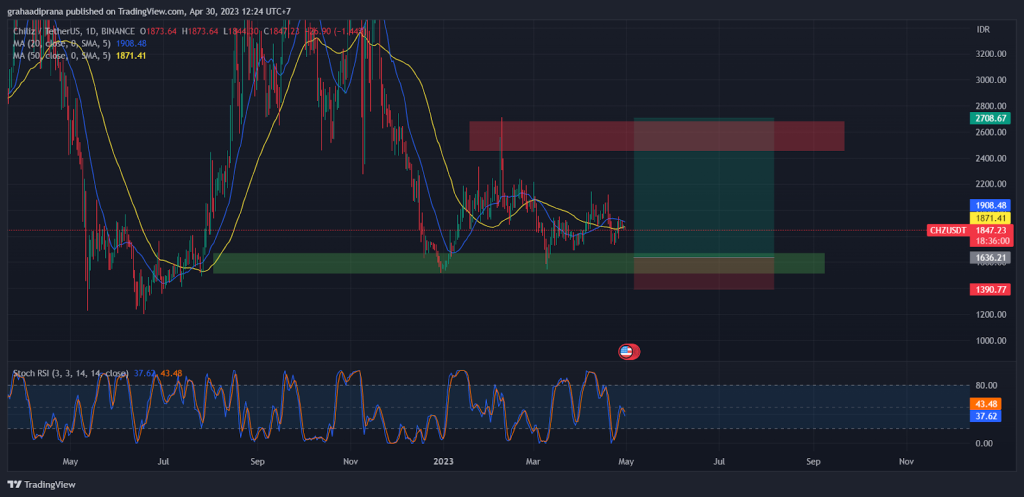Click the 80.00 label on Stoch RSI scale
Screen dimensions: 1024x497
[x=987, y=385]
